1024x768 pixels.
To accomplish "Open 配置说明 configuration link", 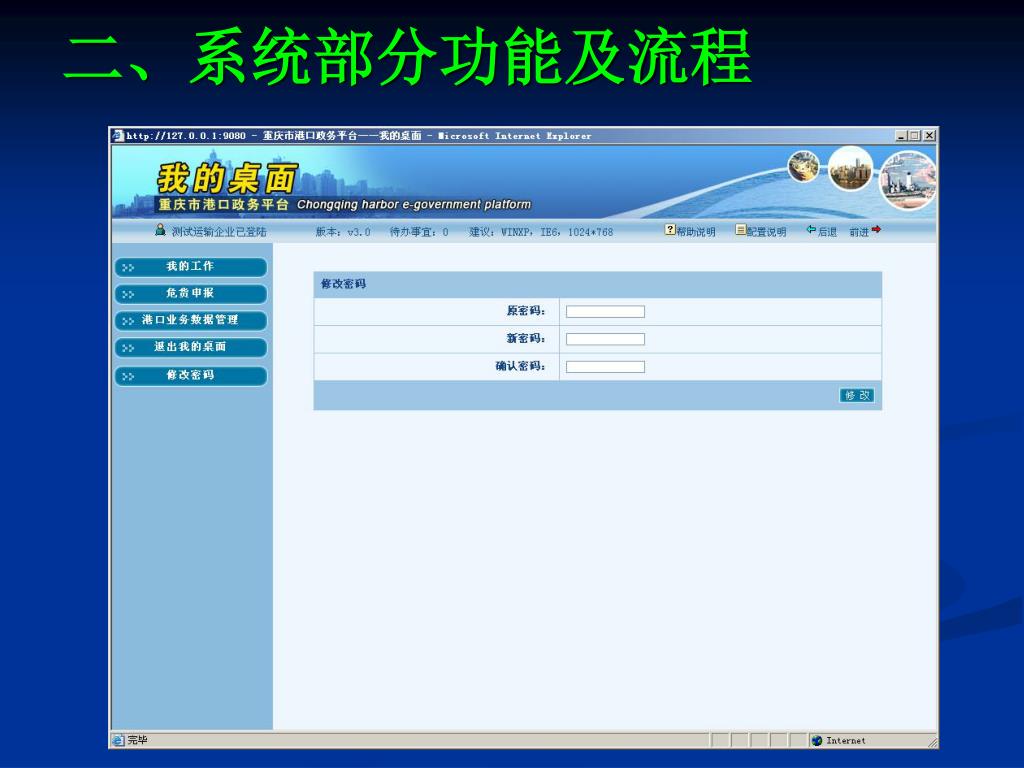I will 767,232.
